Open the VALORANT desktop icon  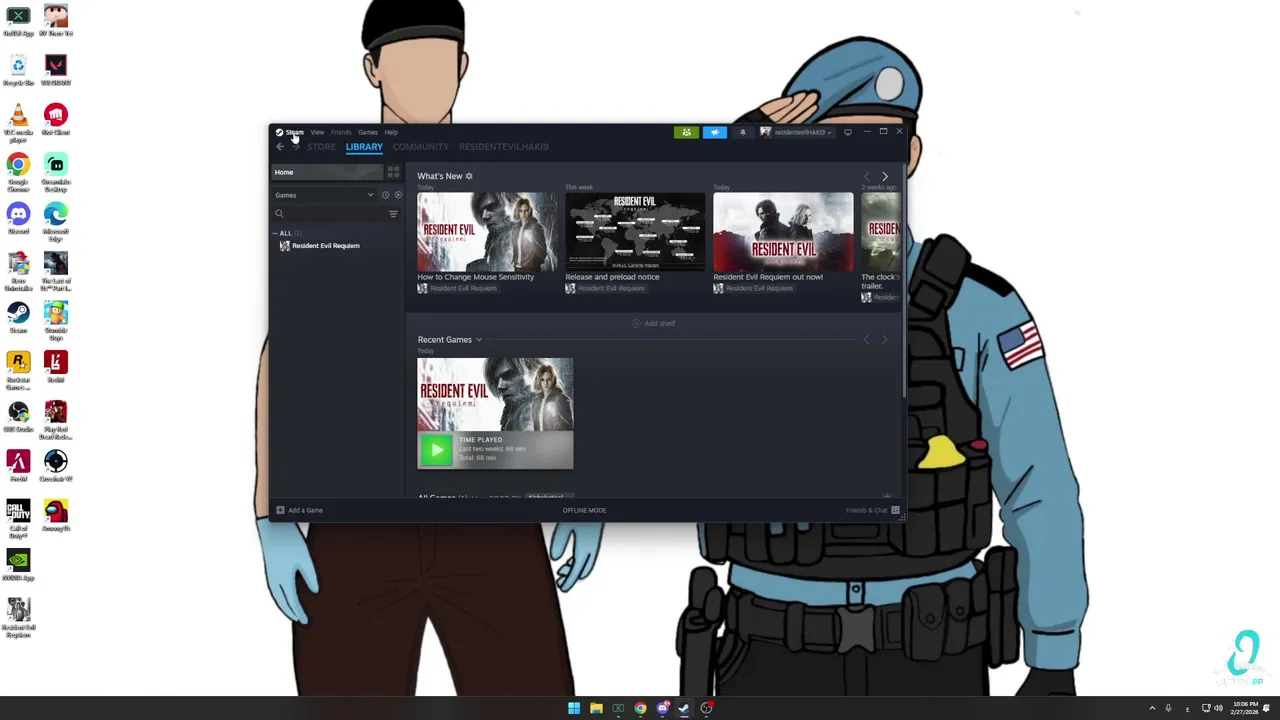pos(55,70)
